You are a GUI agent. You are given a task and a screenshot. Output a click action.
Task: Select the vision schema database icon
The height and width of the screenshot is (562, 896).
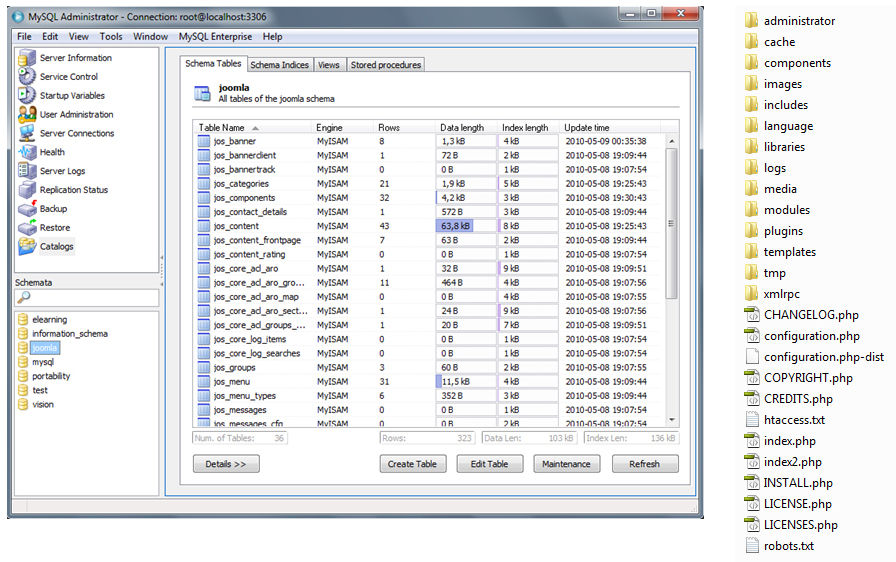click(x=23, y=404)
